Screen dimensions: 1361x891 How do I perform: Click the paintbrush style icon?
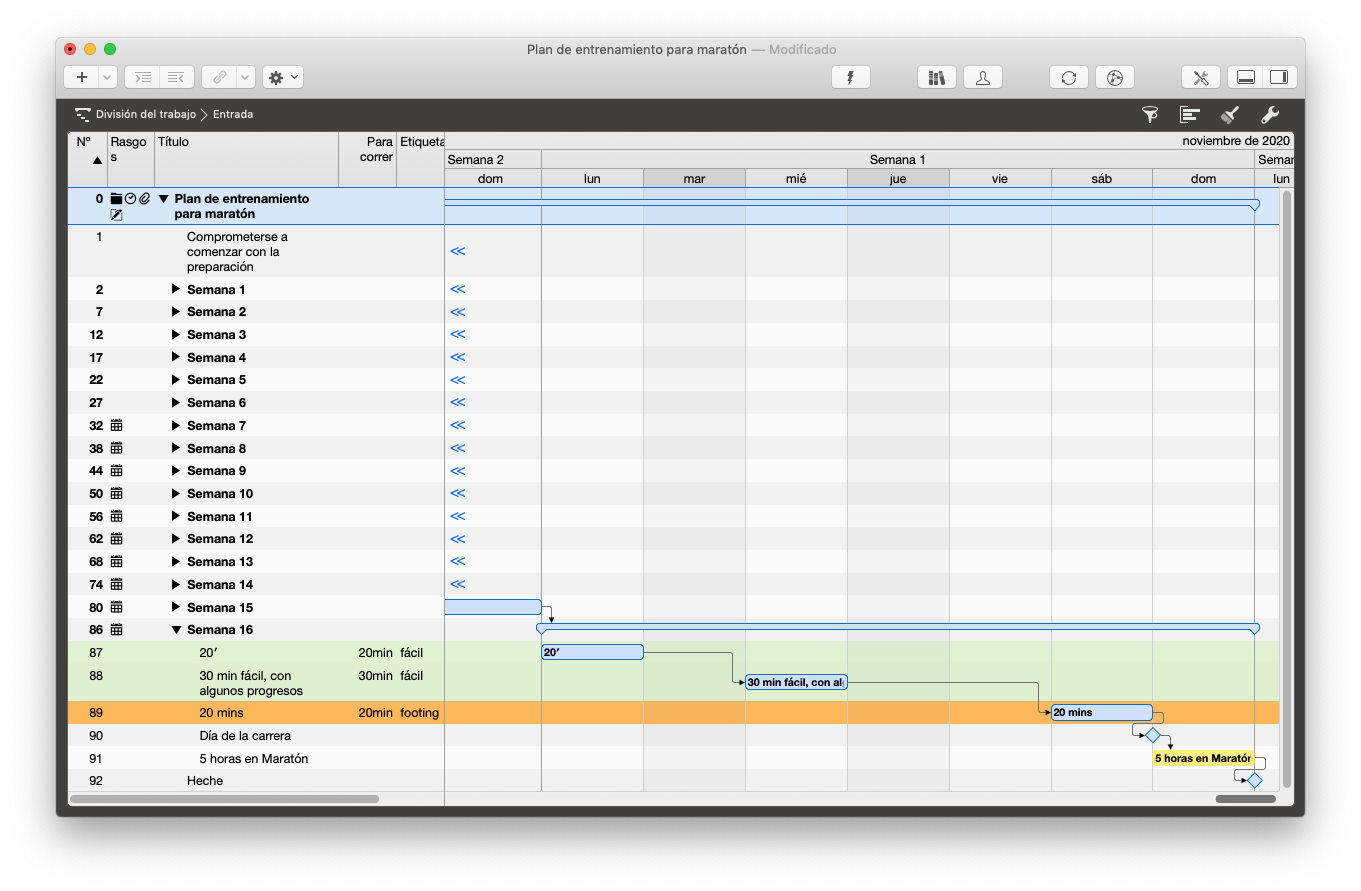(x=1230, y=115)
